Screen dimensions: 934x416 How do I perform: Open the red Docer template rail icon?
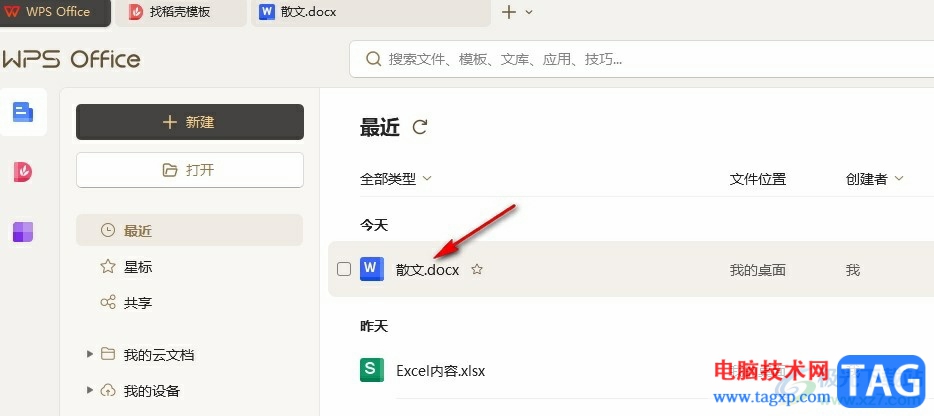(x=23, y=172)
